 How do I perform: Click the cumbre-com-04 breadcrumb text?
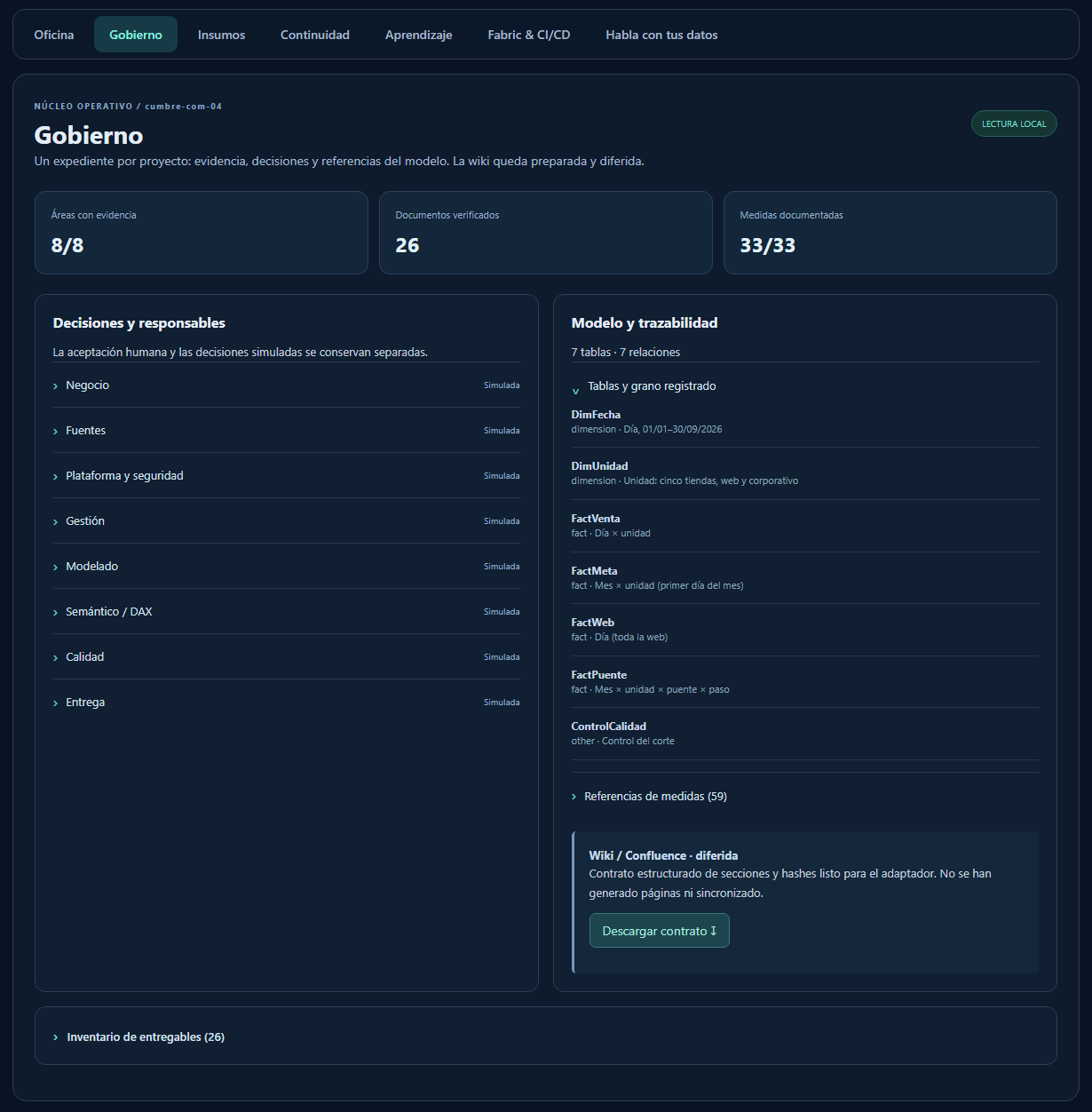click(x=184, y=107)
